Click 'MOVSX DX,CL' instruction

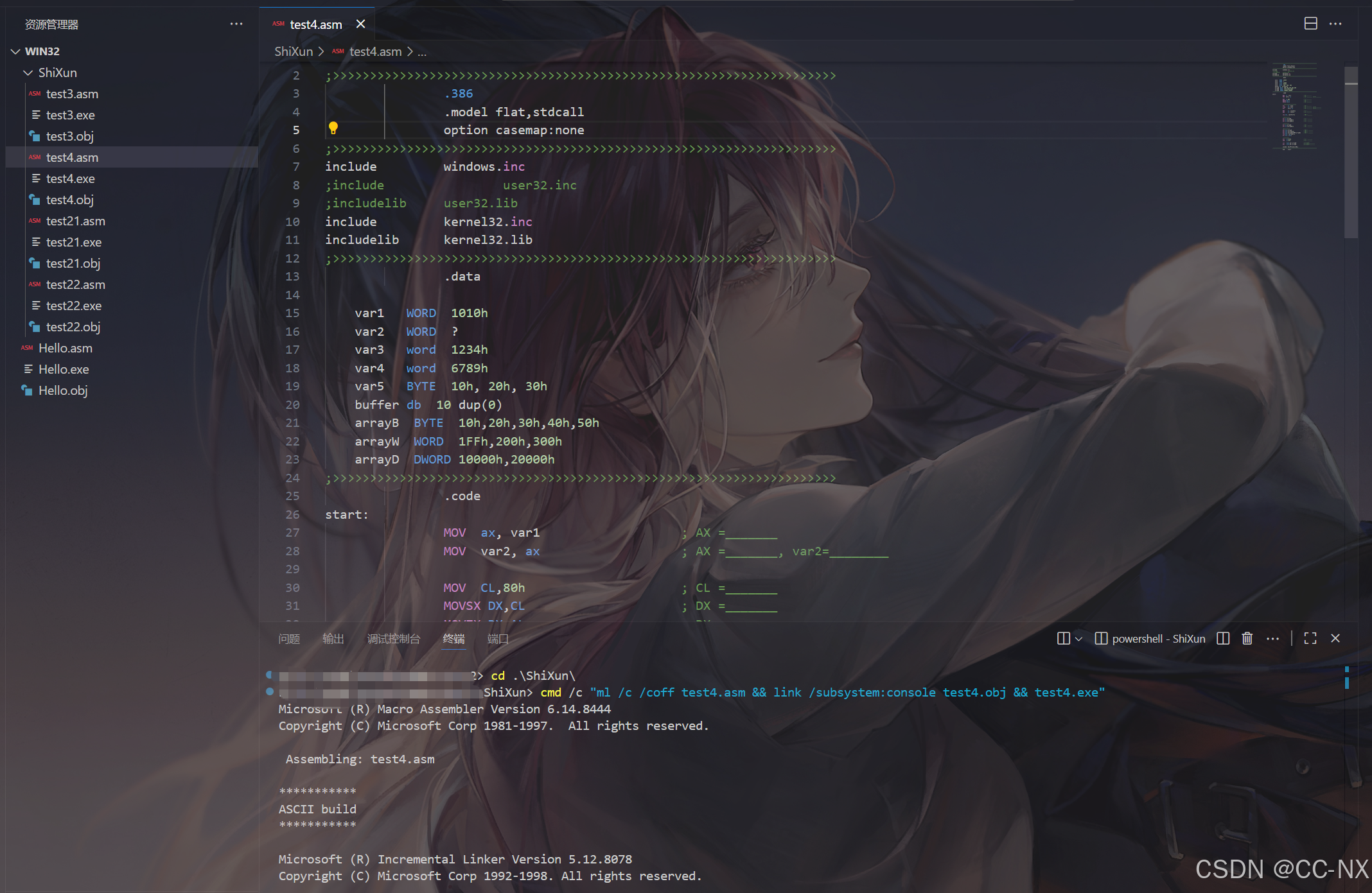(x=484, y=606)
